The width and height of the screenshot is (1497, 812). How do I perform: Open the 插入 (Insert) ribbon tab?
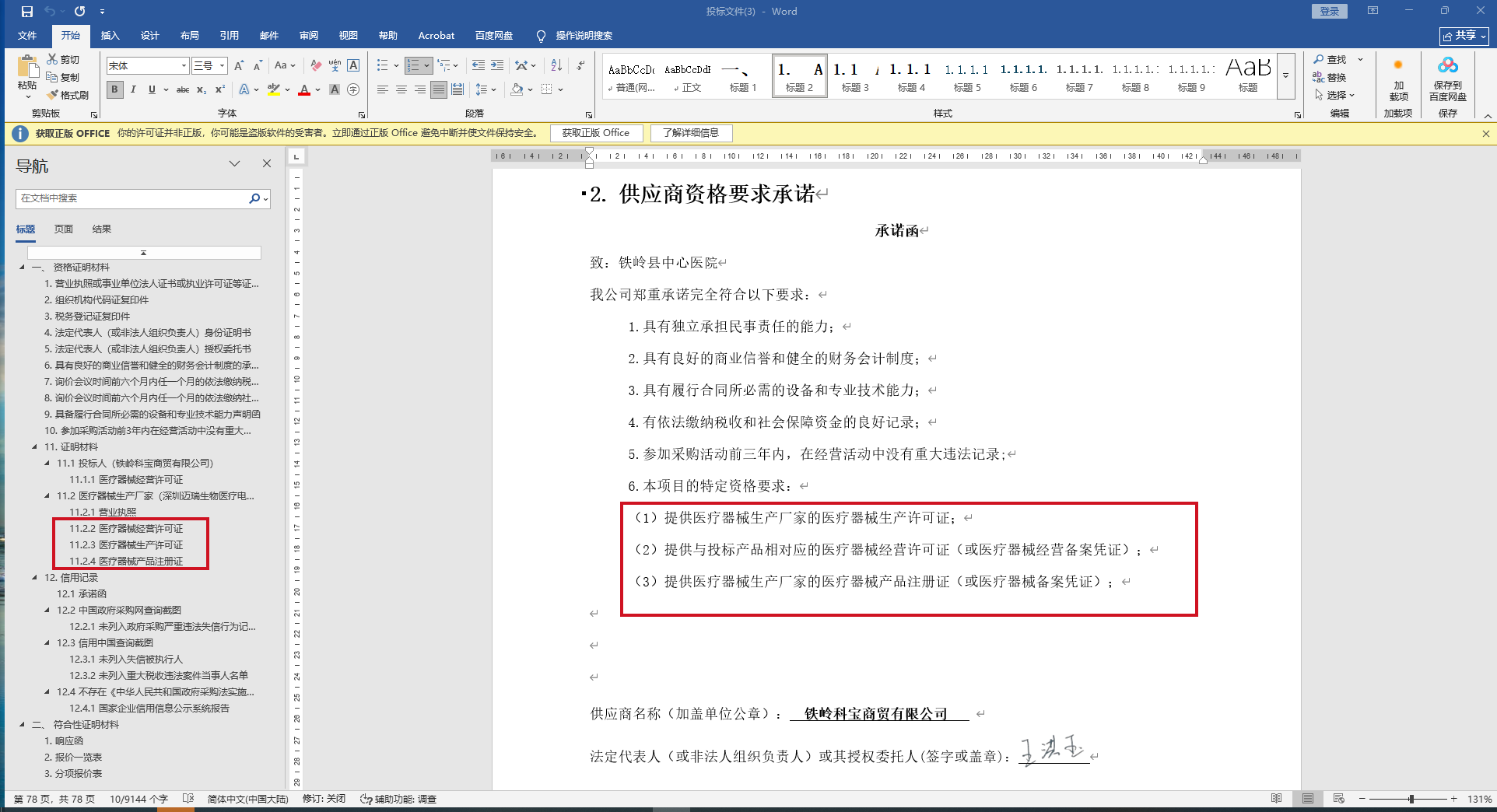pyautogui.click(x=110, y=36)
